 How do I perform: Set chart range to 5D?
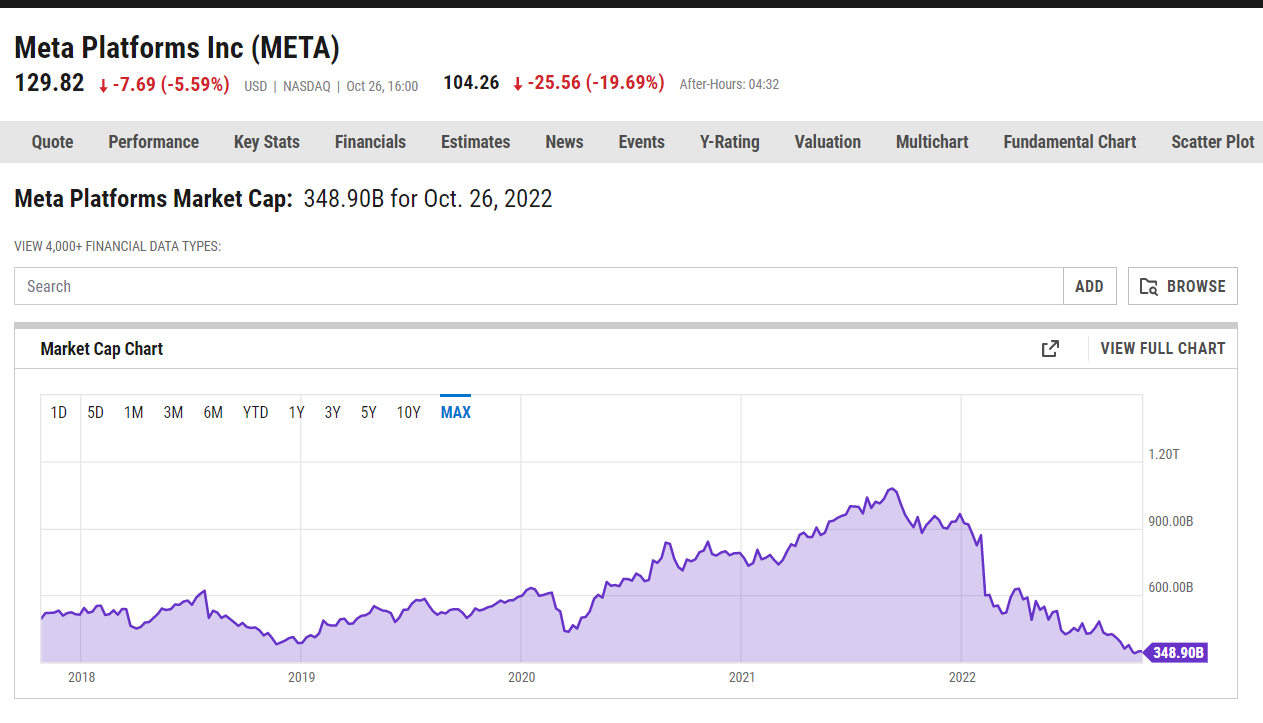[96, 412]
